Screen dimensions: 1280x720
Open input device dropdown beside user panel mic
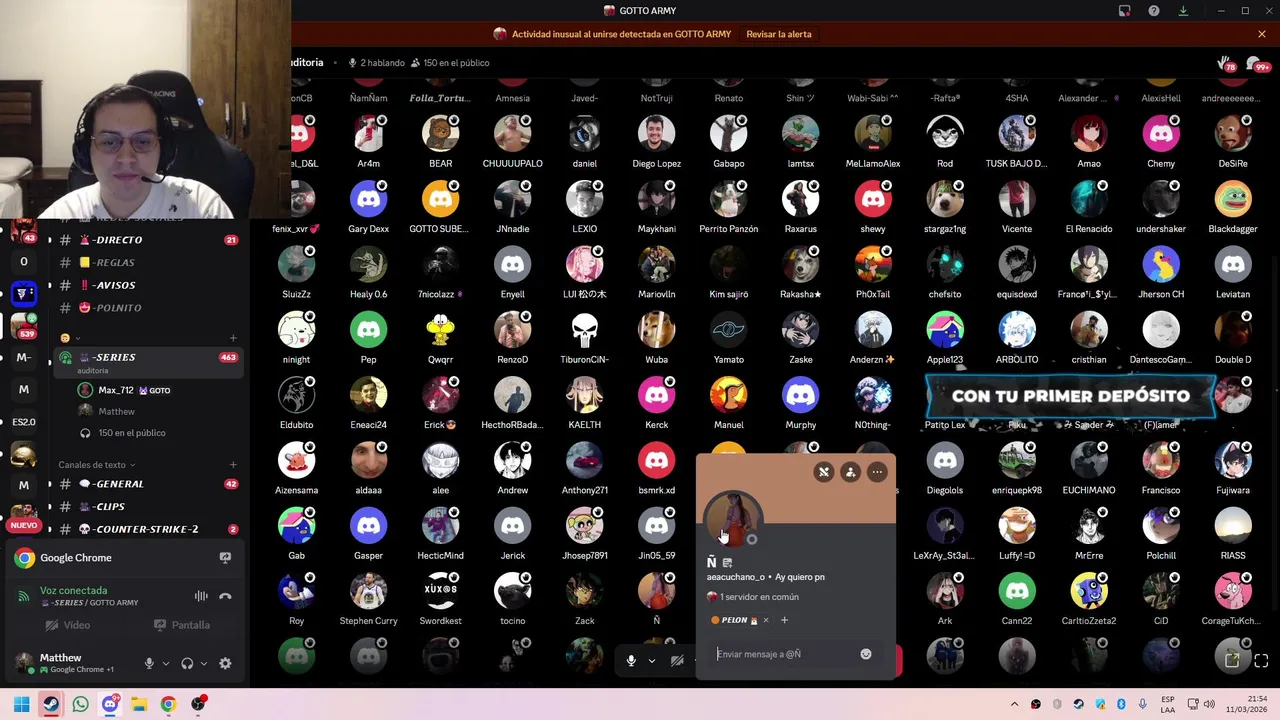(x=164, y=663)
